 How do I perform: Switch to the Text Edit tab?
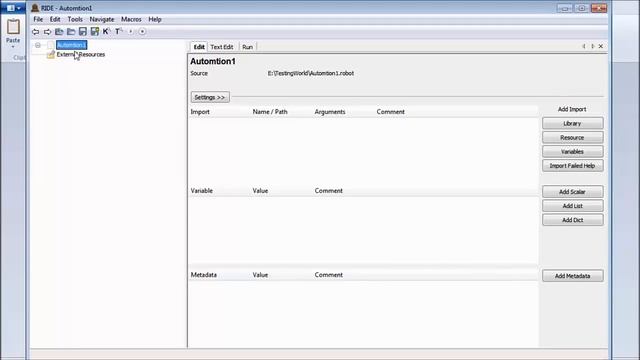click(x=222, y=47)
